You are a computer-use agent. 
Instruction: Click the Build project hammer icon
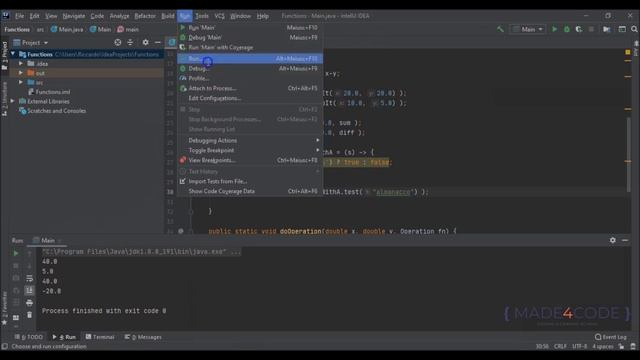coord(500,29)
